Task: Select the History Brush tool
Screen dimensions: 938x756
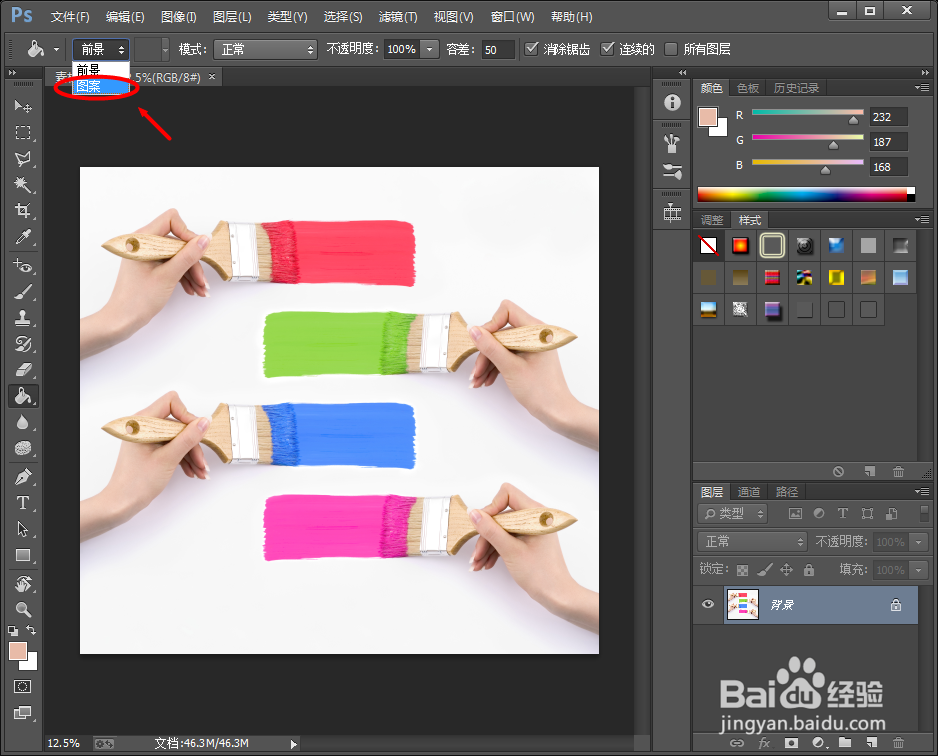Action: 23,344
